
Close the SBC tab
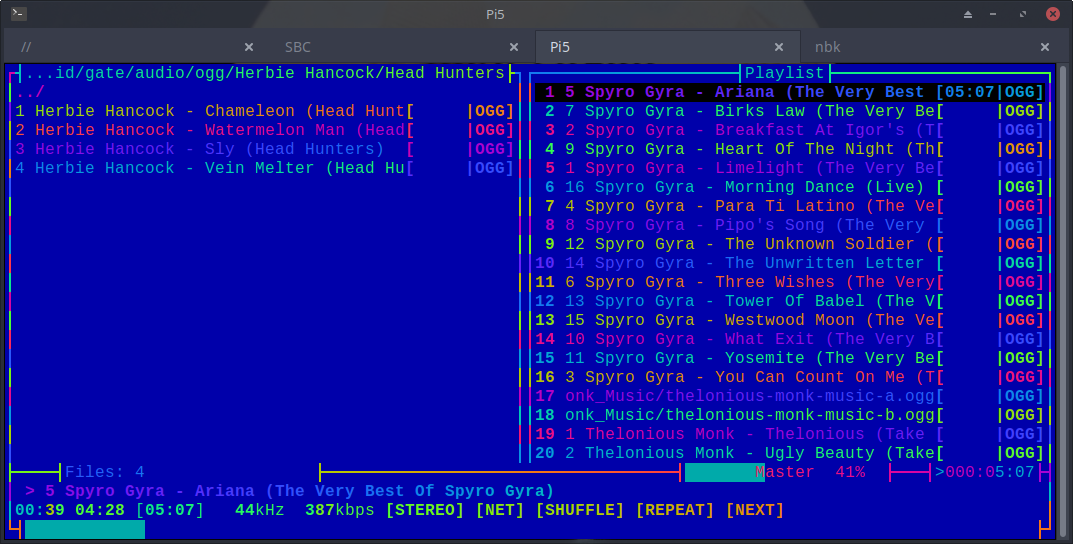tap(514, 47)
